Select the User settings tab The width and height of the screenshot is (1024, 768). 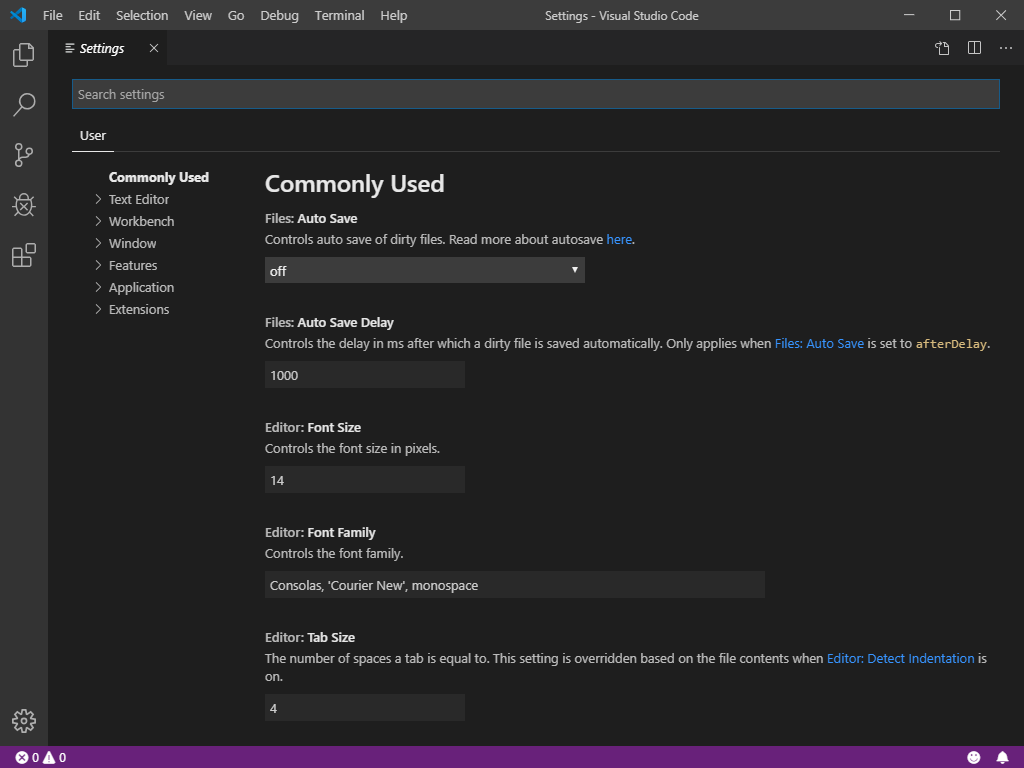click(x=93, y=136)
